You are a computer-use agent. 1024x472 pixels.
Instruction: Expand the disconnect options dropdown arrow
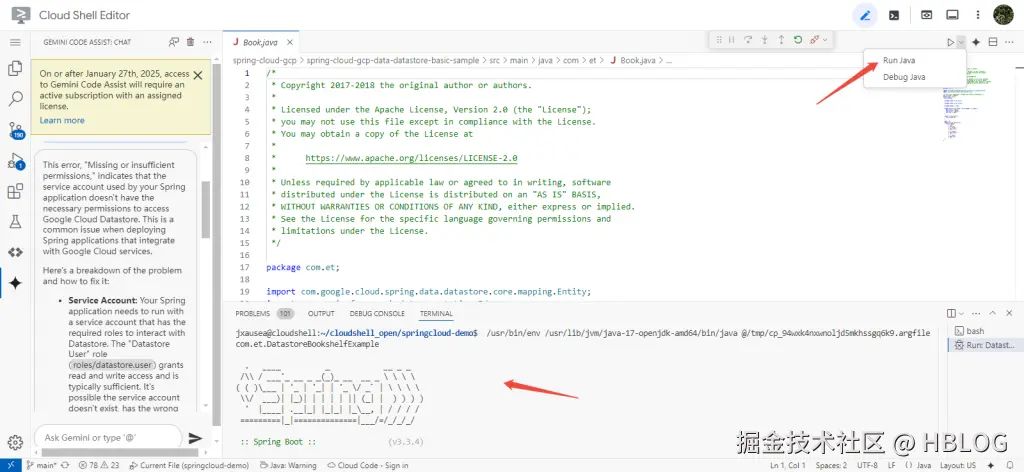825,40
